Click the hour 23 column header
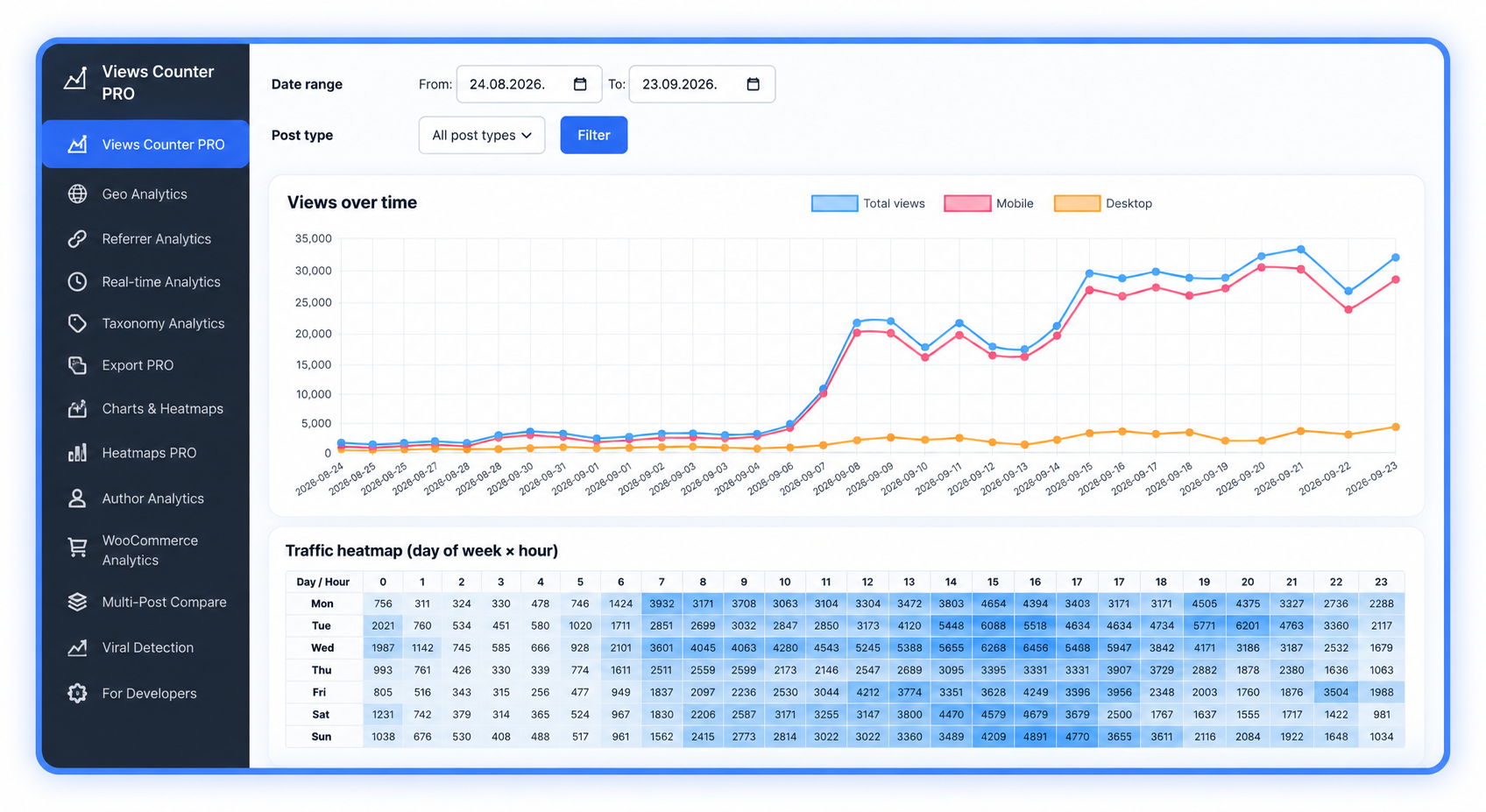Viewport: 1486px width, 812px height. [1381, 582]
